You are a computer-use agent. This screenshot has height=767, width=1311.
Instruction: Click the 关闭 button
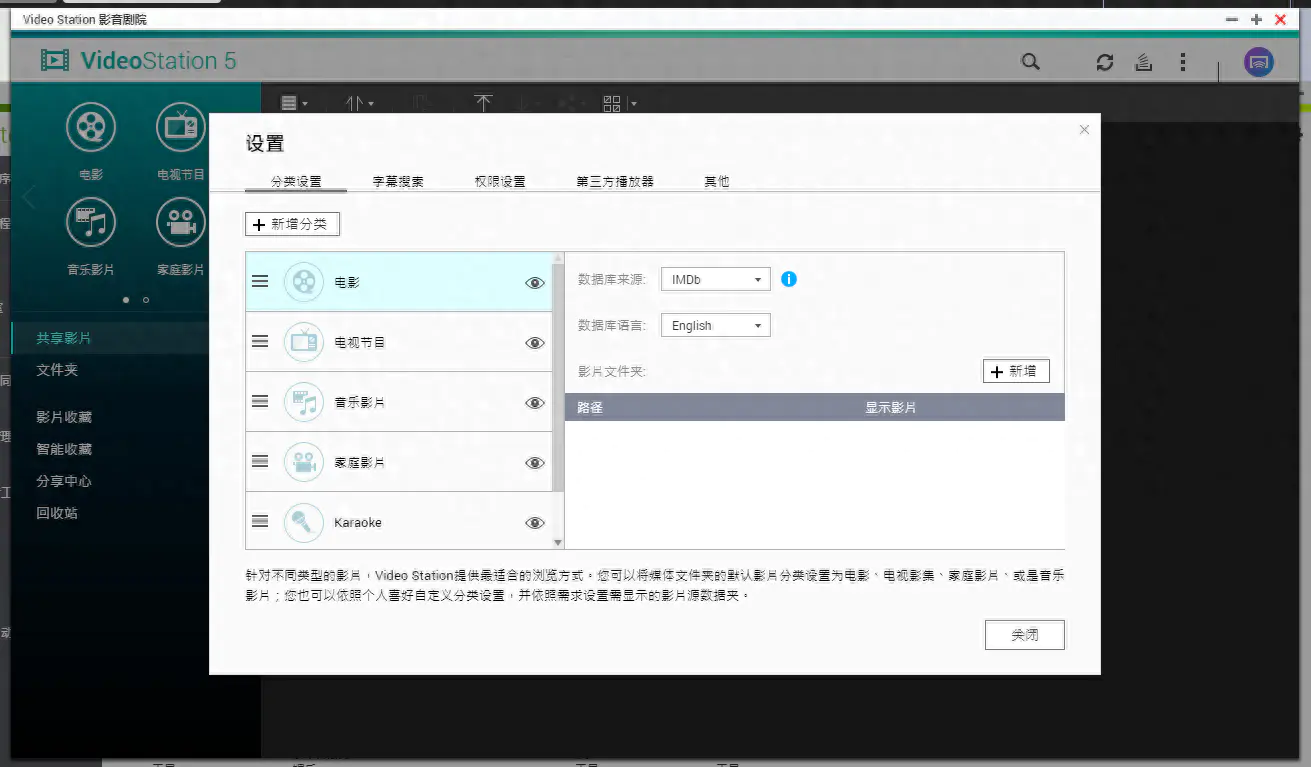(x=1024, y=635)
